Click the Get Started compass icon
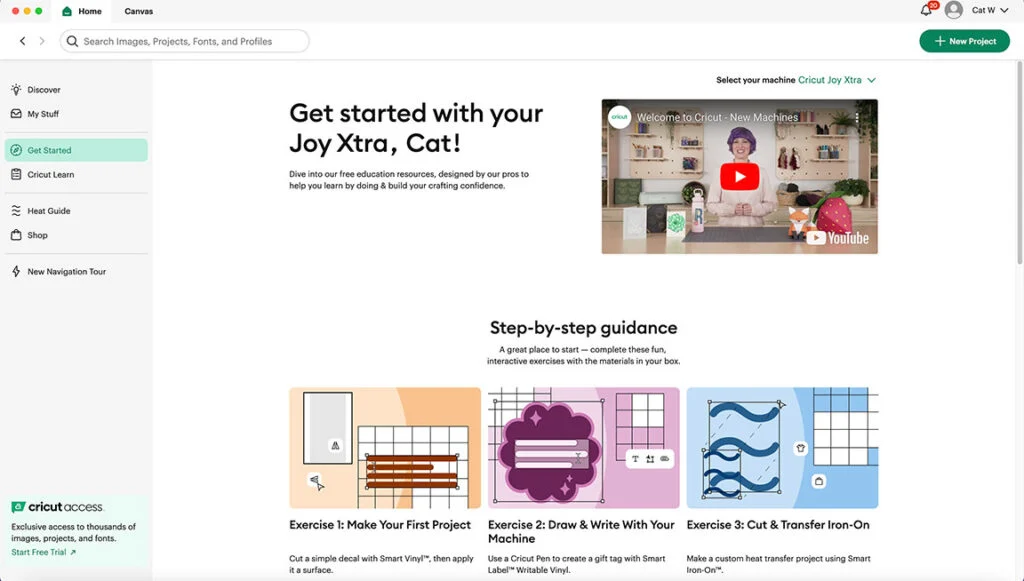Screen dimensions: 1024x581 (16, 150)
